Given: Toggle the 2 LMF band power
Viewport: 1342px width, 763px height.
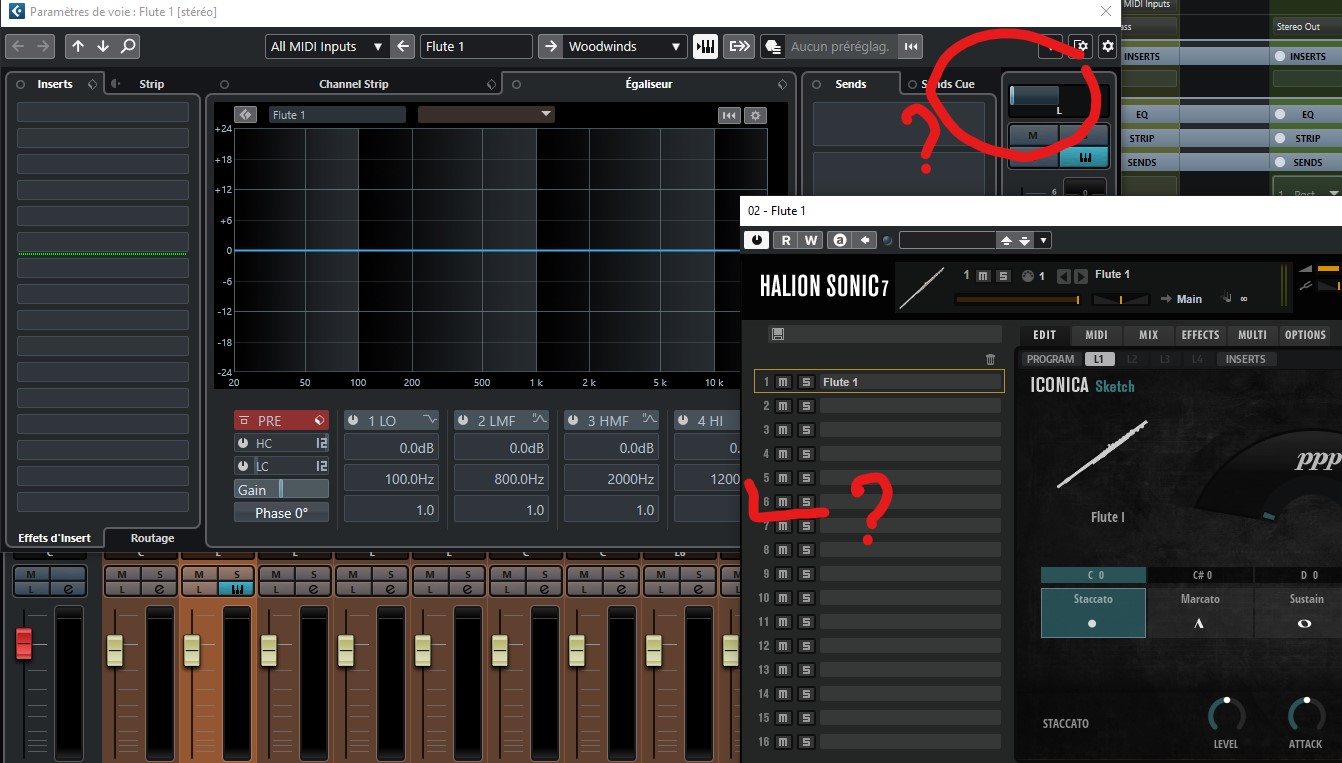Looking at the screenshot, I should [464, 421].
